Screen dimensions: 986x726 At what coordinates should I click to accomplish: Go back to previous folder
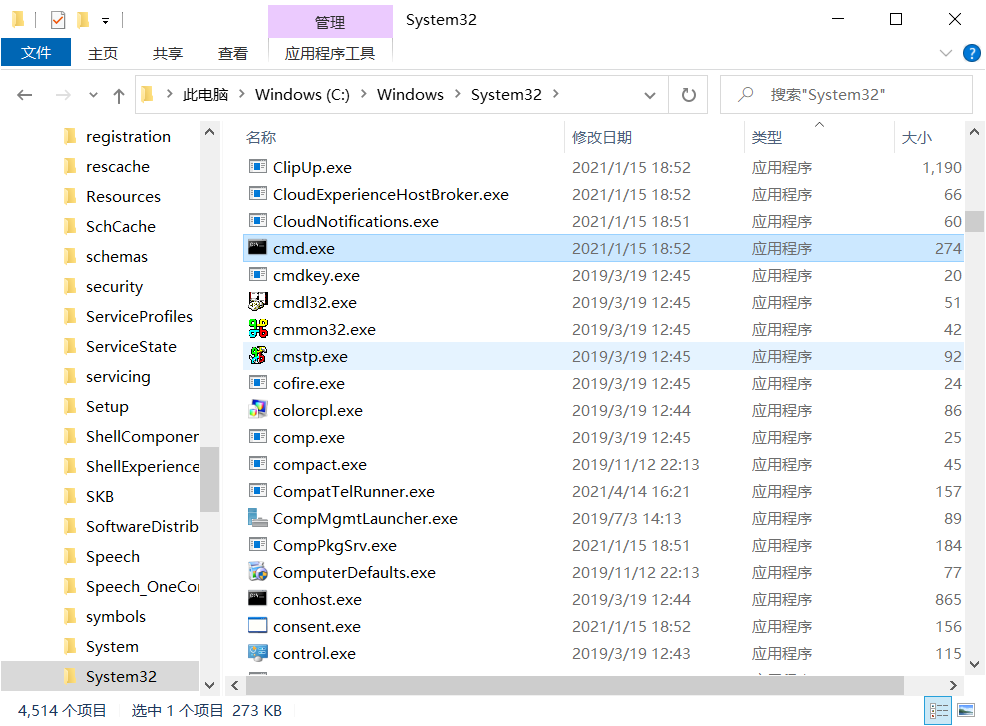[x=25, y=95]
